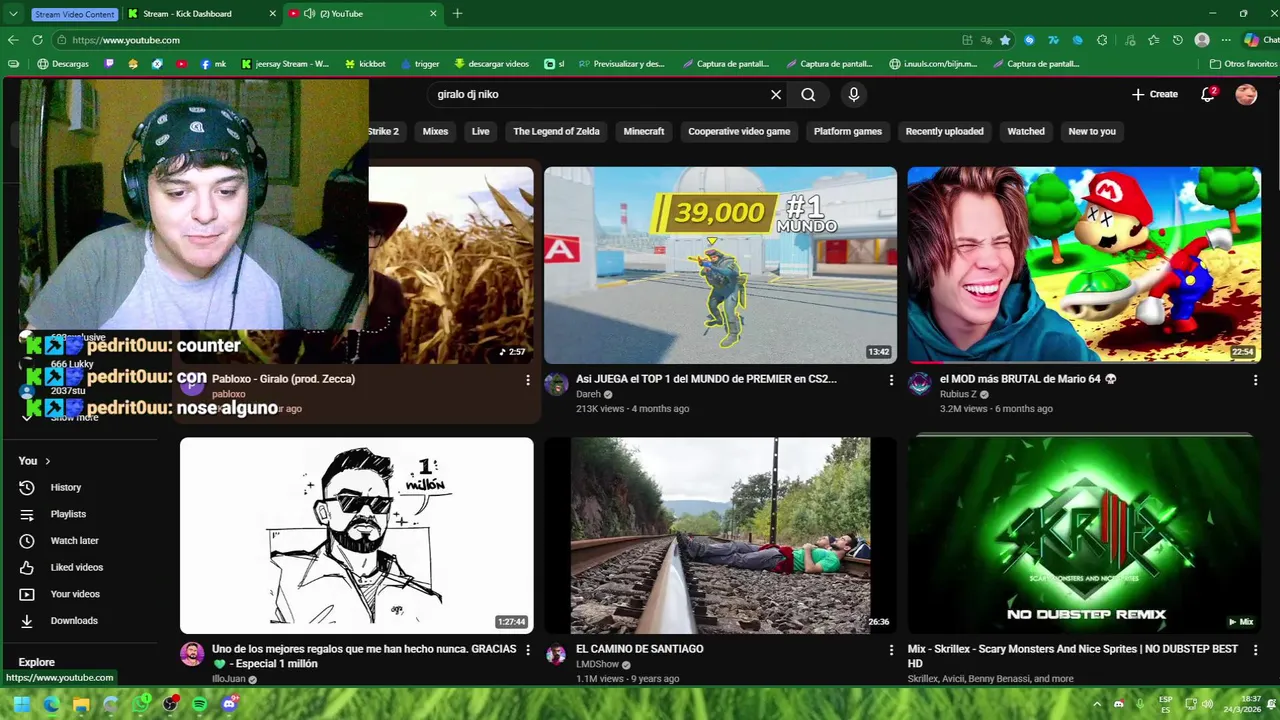Screen dimensions: 1280x720
Task: Expand the tab list dropdown arrow
Action: [13, 14]
